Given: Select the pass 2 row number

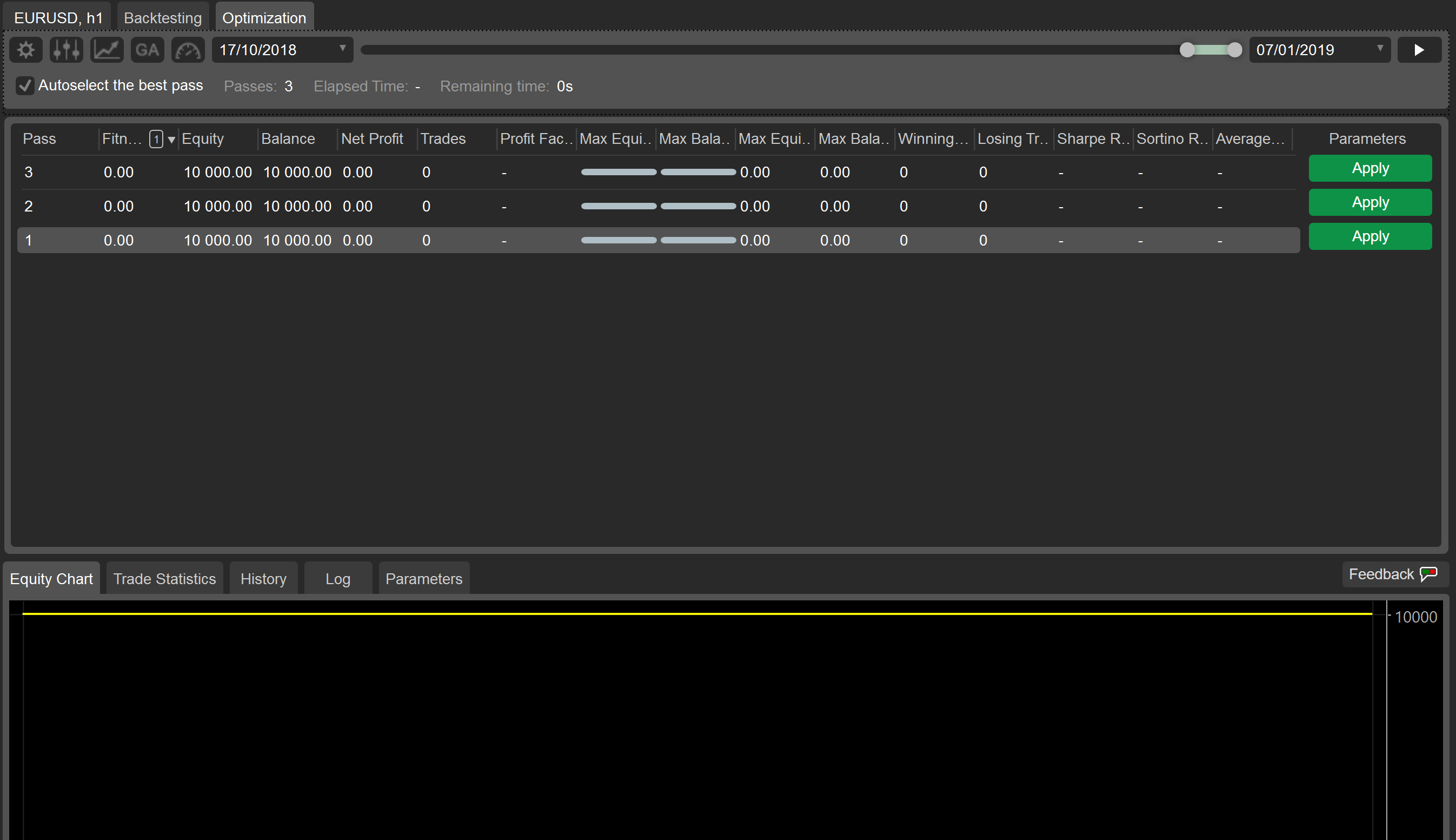Looking at the screenshot, I should [x=29, y=207].
